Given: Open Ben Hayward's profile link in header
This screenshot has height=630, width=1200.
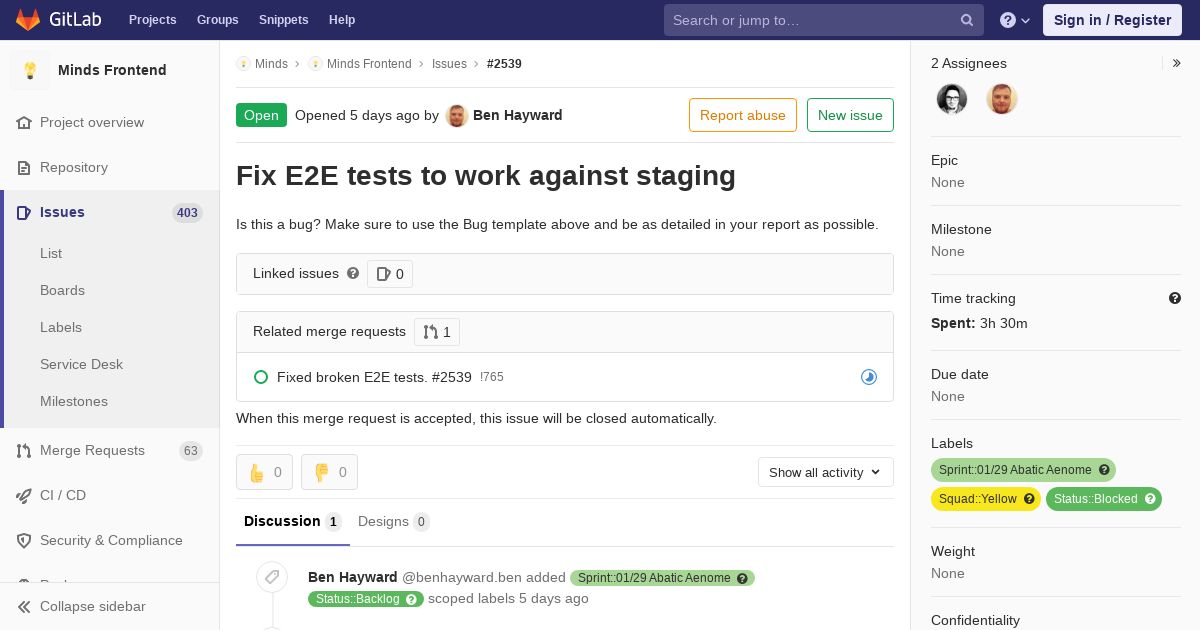Looking at the screenshot, I should click(517, 115).
